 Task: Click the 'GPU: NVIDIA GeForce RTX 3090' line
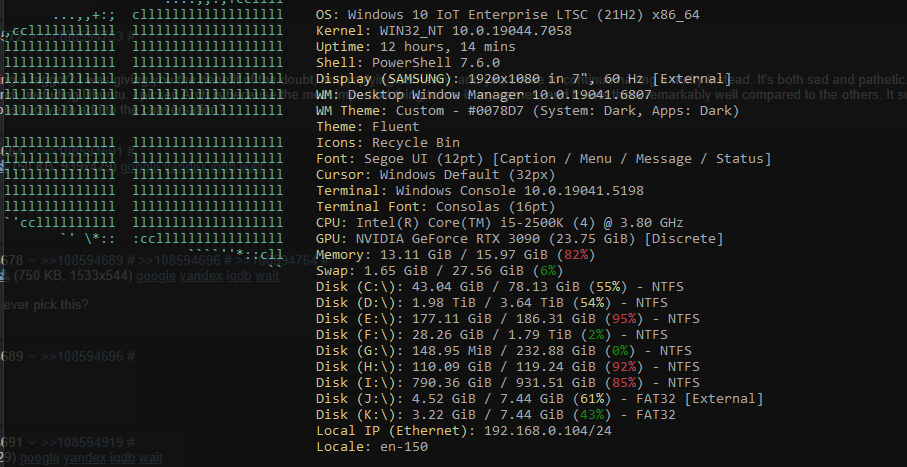519,238
